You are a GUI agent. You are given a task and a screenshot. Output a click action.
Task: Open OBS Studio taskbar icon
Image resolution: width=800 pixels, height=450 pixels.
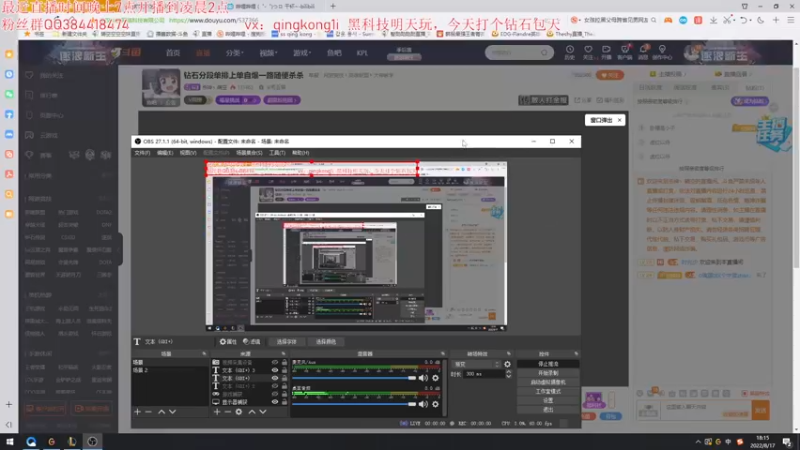point(92,442)
